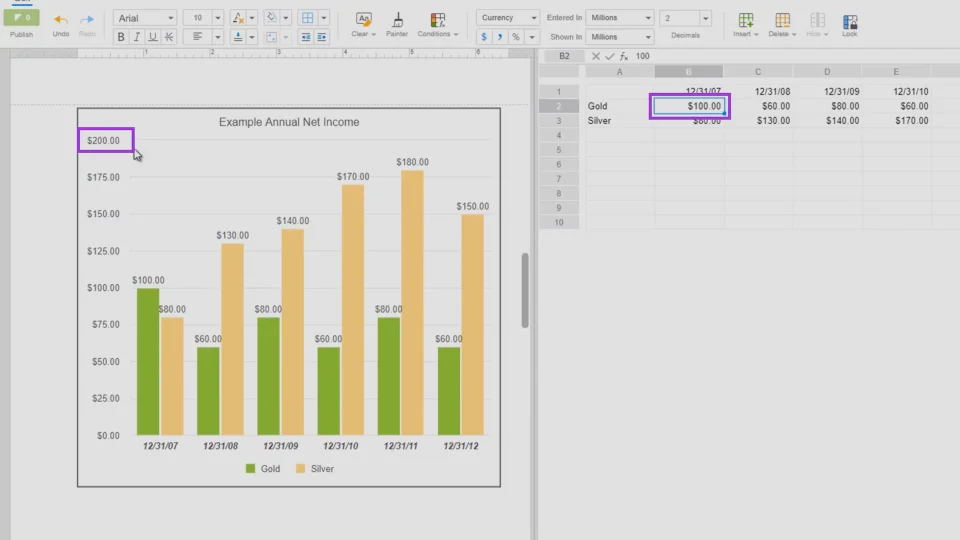The width and height of the screenshot is (960, 540).
Task: Toggle bold text formatting
Action: click(121, 37)
